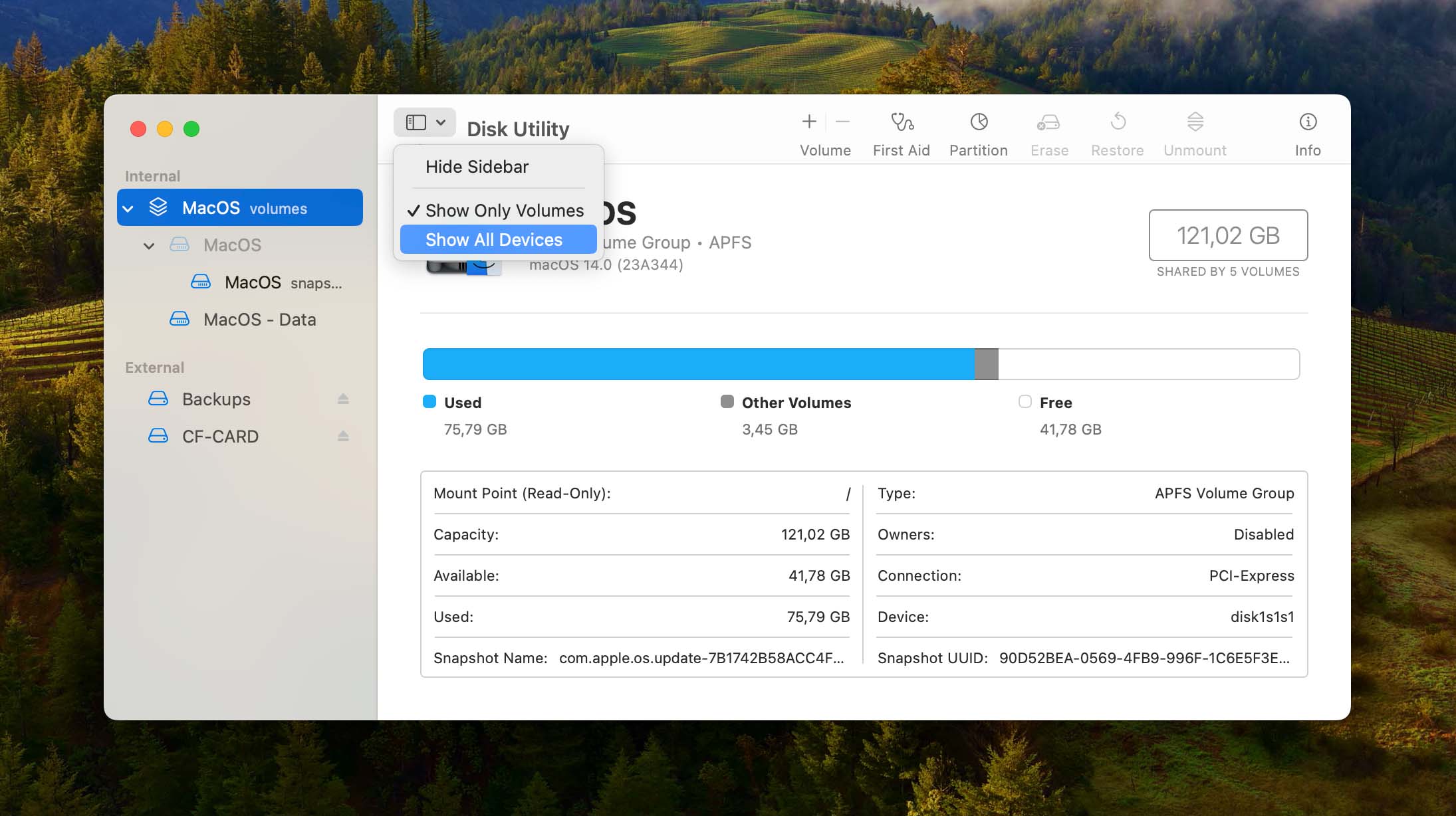Viewport: 1456px width, 816px height.
Task: Open the Info circle icon
Action: [x=1308, y=122]
